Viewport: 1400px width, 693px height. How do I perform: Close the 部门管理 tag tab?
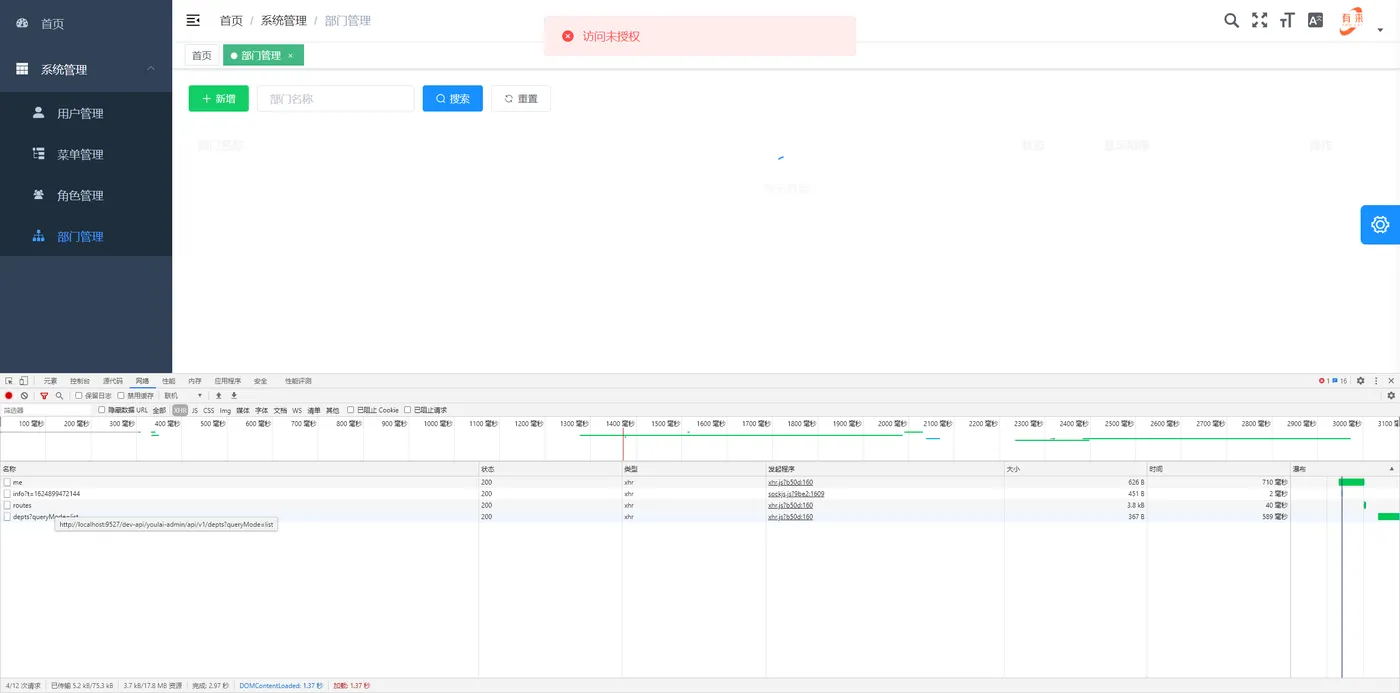pos(291,56)
